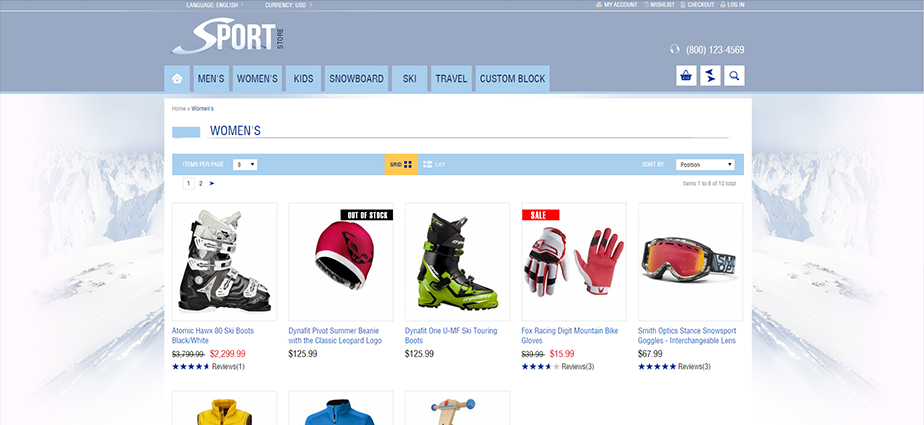Open the Sort By Position dropdown
The height and width of the screenshot is (425, 924).
point(705,164)
